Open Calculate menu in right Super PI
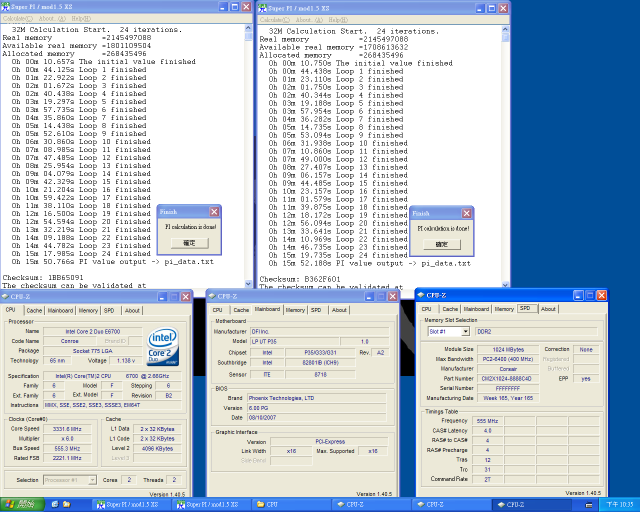Viewport: 640px width, 512px height. click(x=275, y=20)
